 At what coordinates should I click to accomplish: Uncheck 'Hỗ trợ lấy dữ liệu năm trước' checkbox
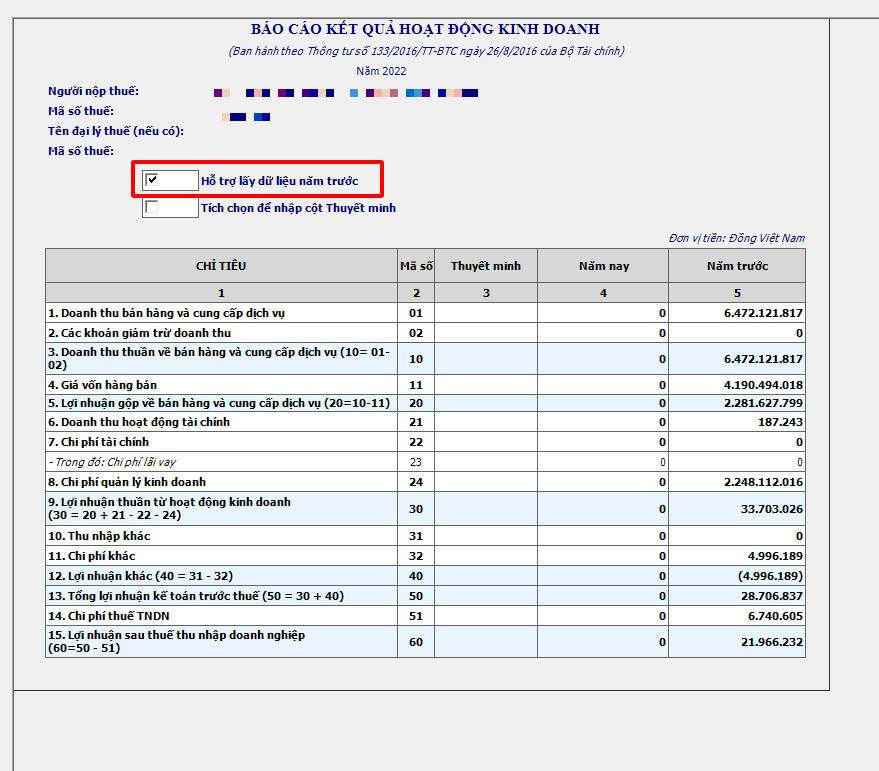(x=152, y=180)
